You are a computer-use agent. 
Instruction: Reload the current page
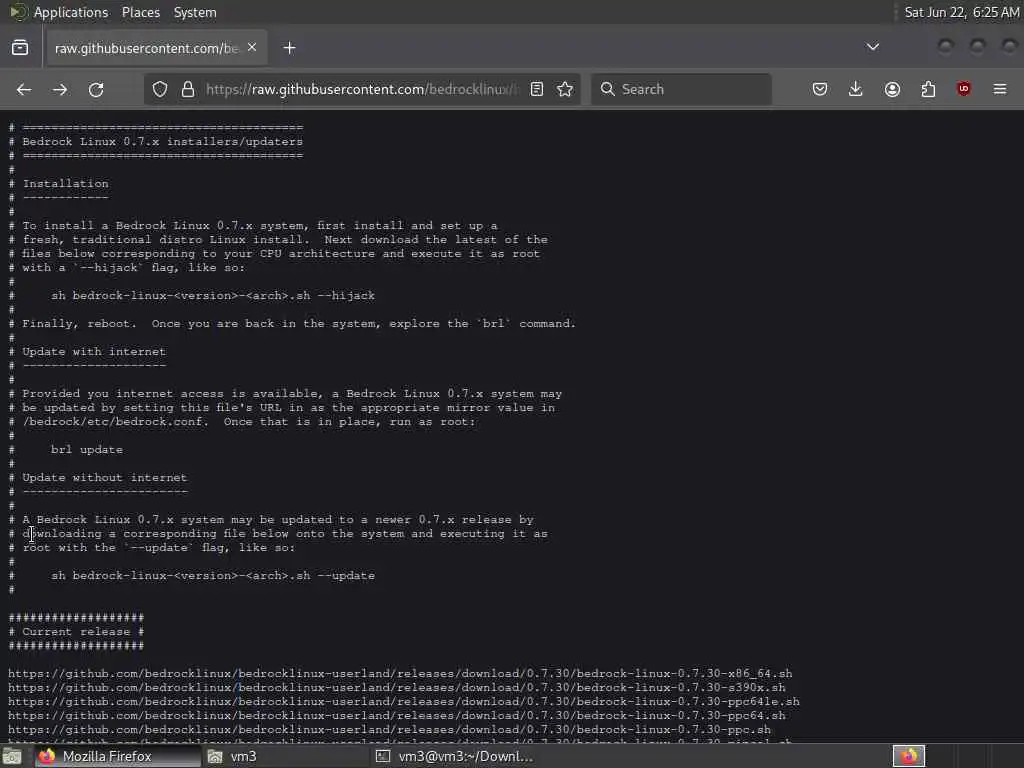[x=96, y=89]
